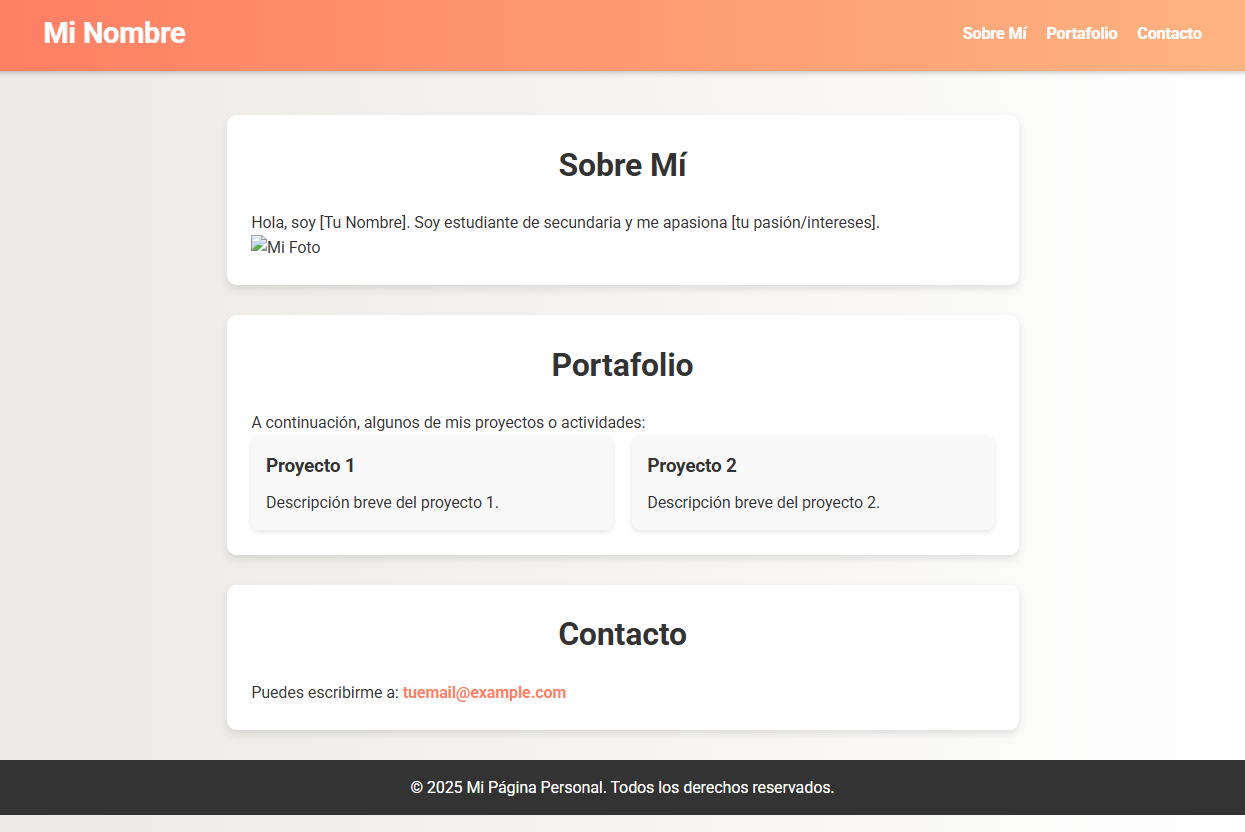Click the 'Puedes escribirme a:' label

click(325, 692)
